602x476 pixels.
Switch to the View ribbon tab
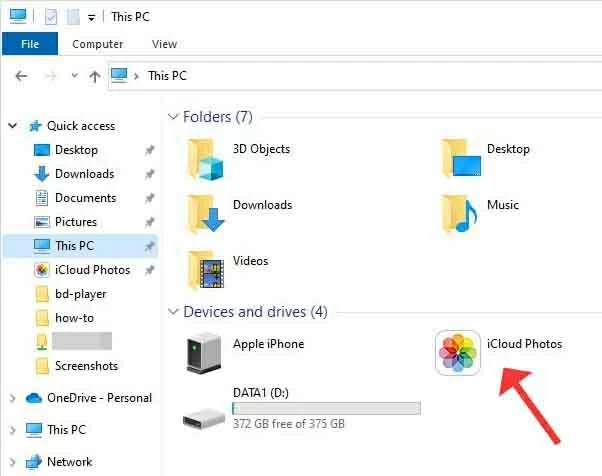coord(164,44)
